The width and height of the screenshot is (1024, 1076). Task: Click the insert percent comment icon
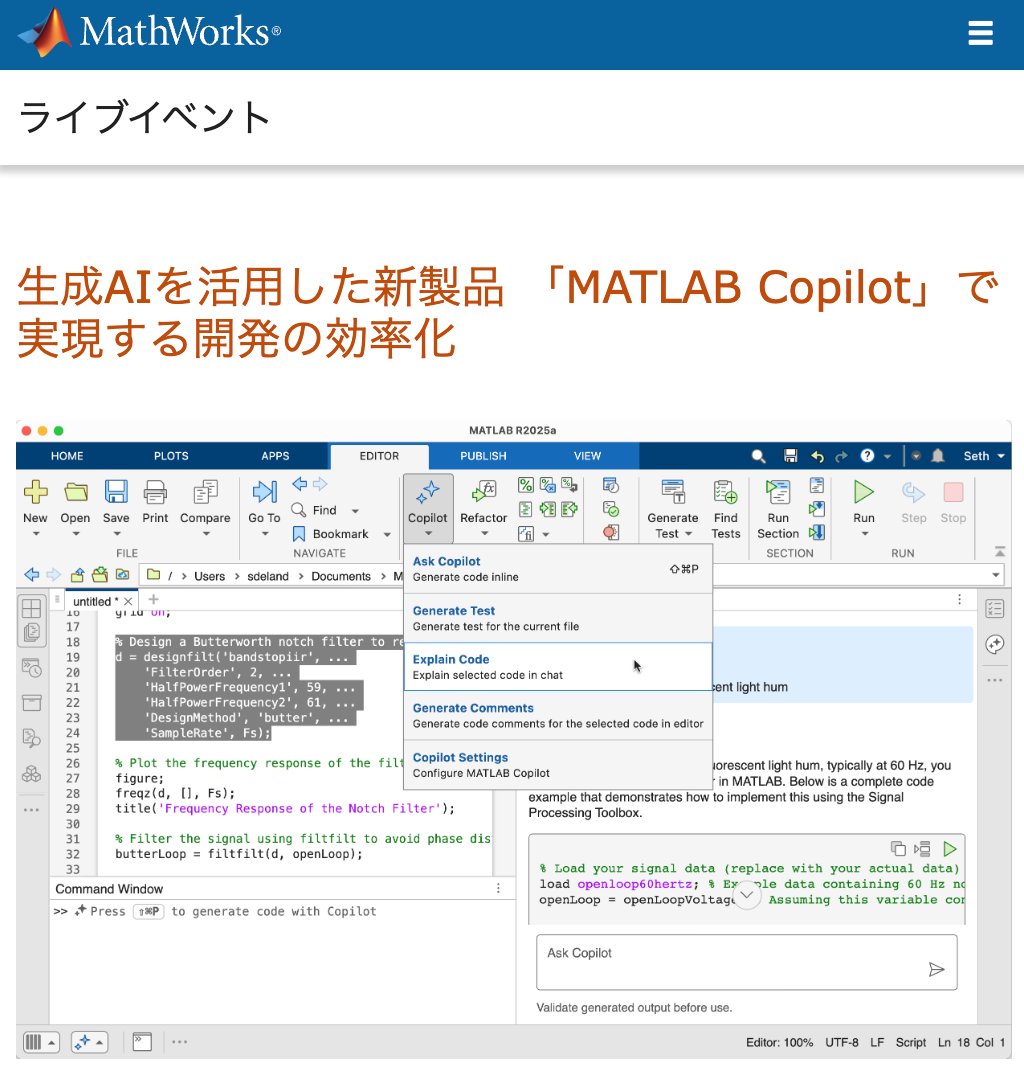click(x=526, y=485)
